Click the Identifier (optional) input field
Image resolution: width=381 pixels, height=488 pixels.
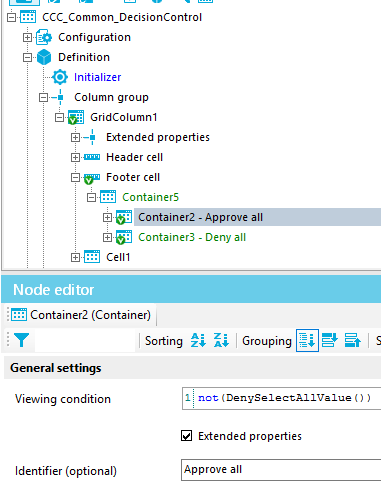click(281, 470)
